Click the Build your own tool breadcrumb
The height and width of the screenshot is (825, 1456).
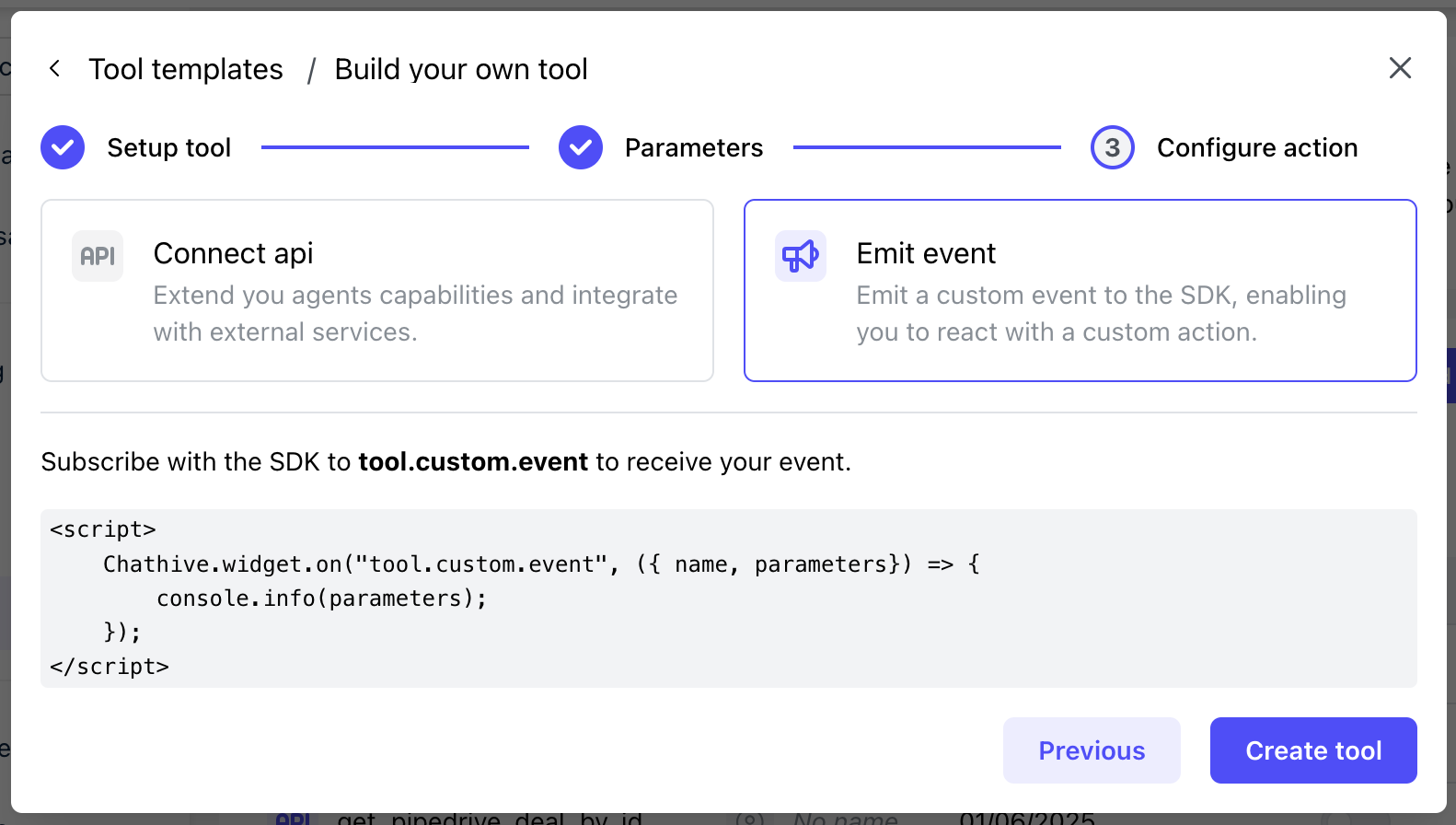(460, 69)
